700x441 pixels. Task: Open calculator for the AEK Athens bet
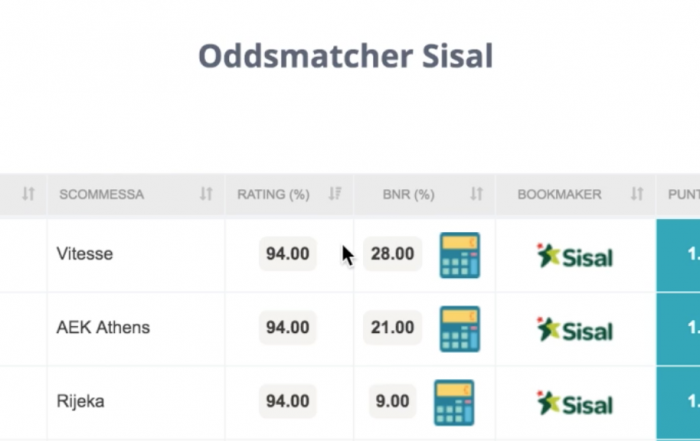click(x=459, y=329)
